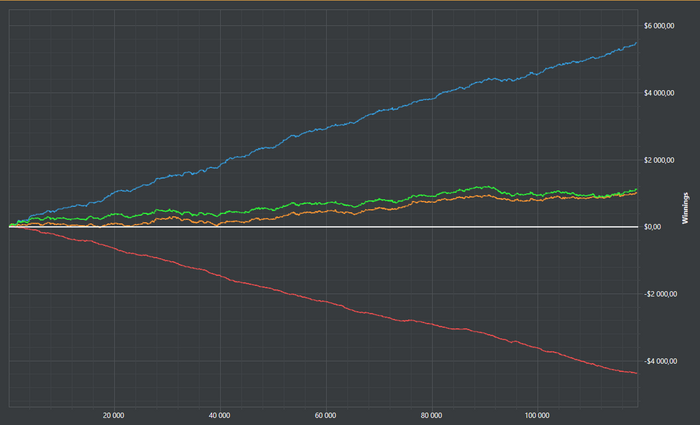Click the end of the red losing line
Image resolution: width=700 pixels, height=425 pixels.
636,373
